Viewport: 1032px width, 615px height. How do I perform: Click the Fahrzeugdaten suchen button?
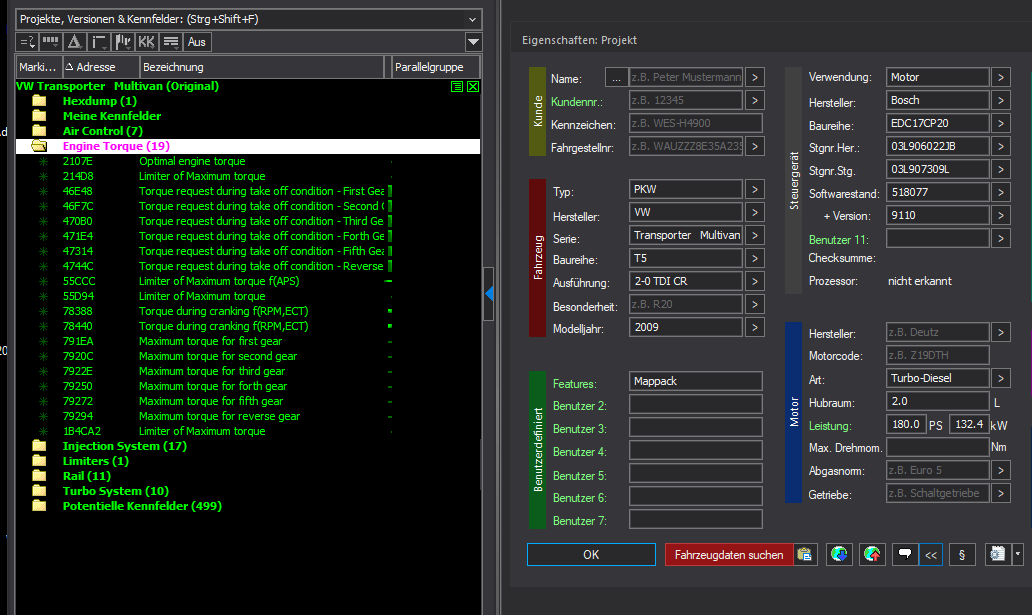[729, 554]
